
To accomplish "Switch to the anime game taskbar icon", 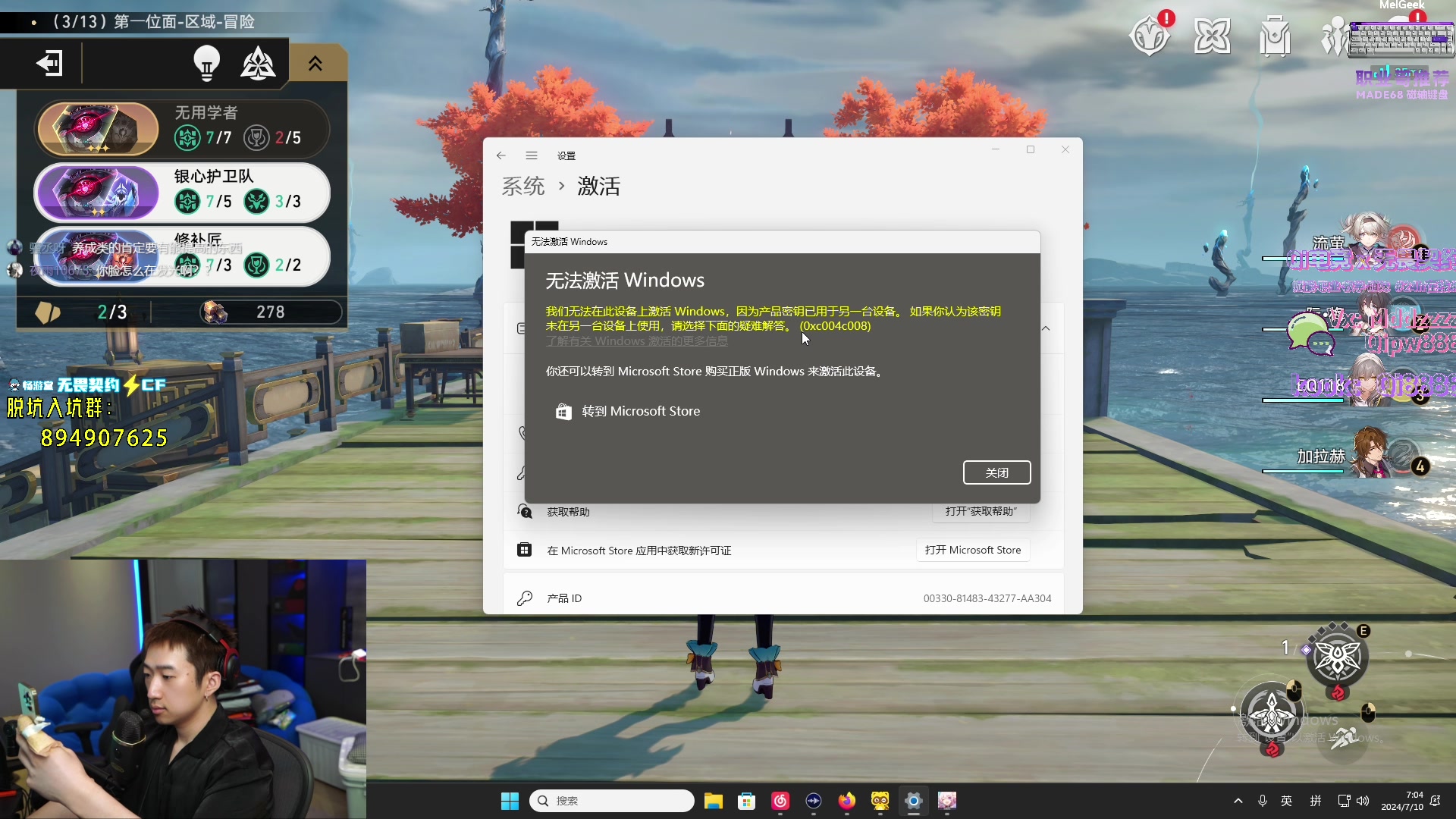I will tap(947, 801).
